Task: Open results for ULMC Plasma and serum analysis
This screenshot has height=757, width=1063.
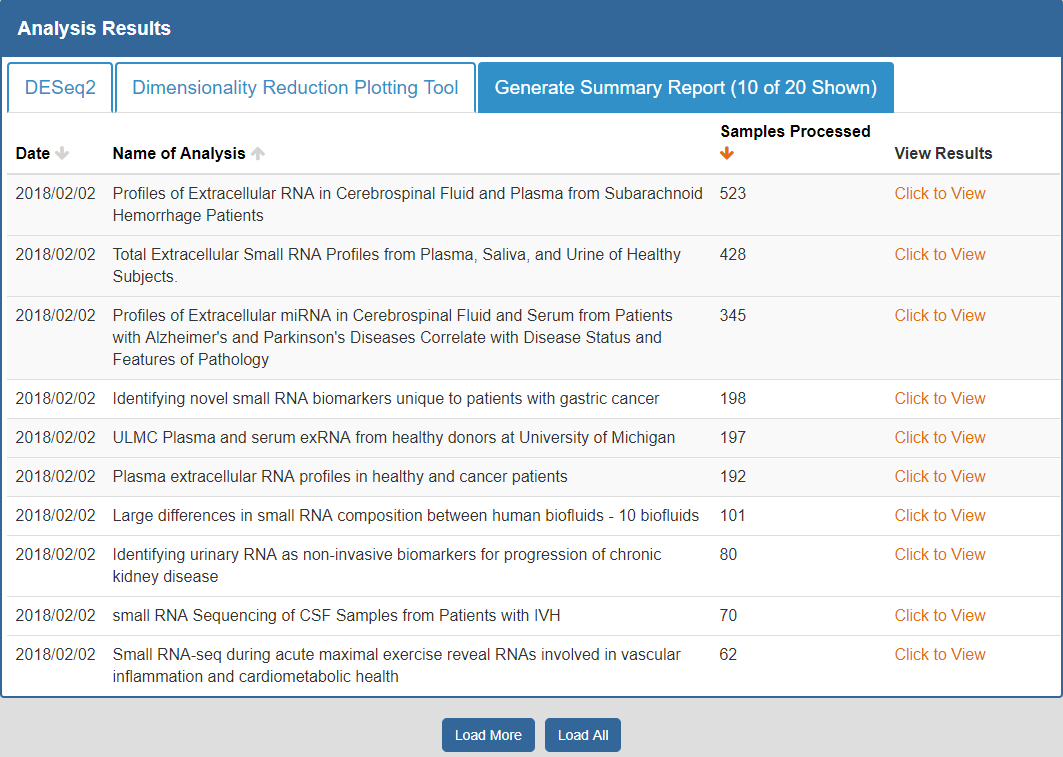Action: [939, 438]
